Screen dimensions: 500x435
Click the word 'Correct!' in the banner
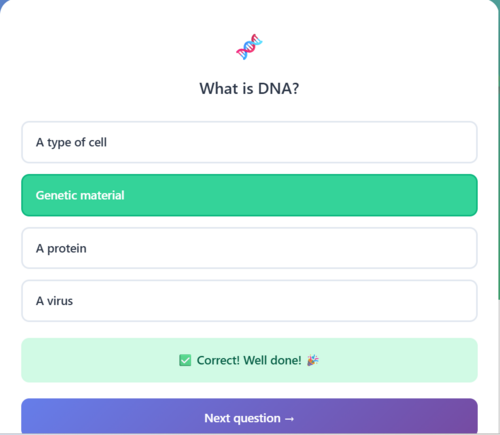point(218,360)
